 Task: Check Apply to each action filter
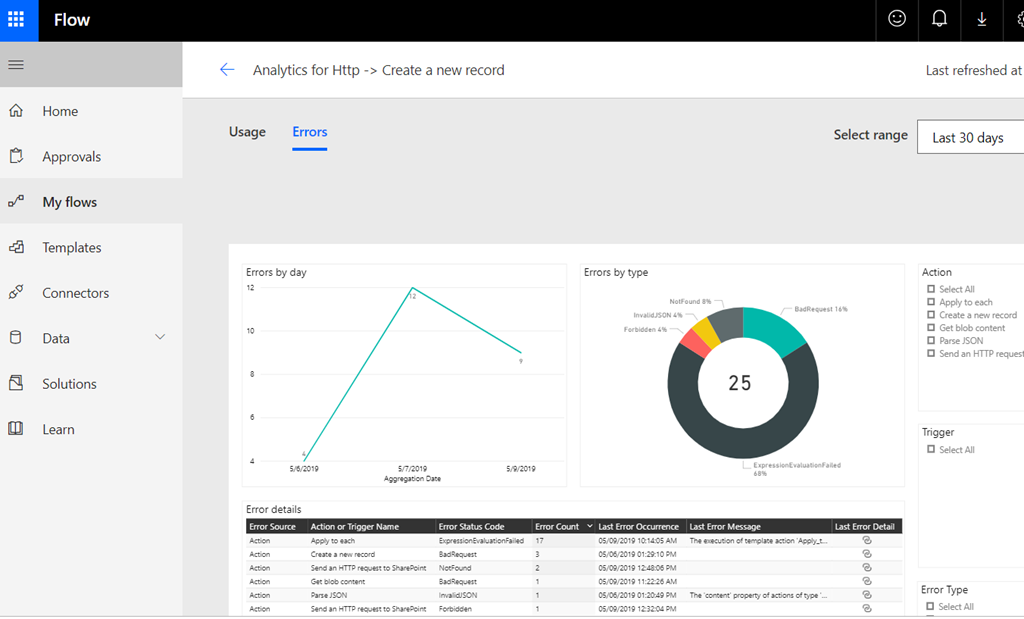(931, 302)
